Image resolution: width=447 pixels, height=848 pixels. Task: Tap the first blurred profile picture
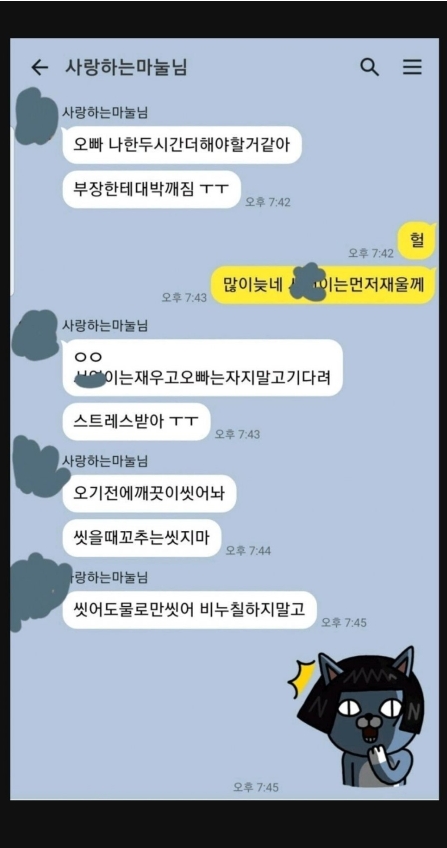(x=36, y=116)
